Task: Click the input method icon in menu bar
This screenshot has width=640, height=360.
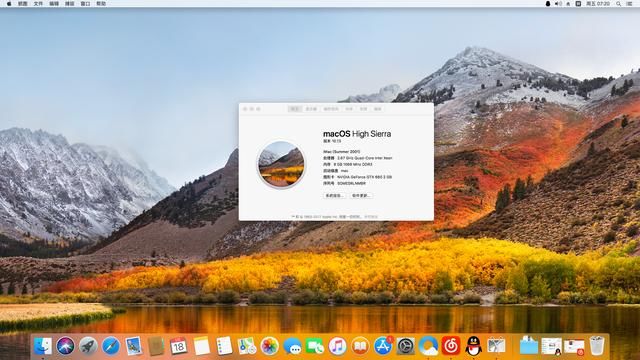Action: (x=578, y=4)
